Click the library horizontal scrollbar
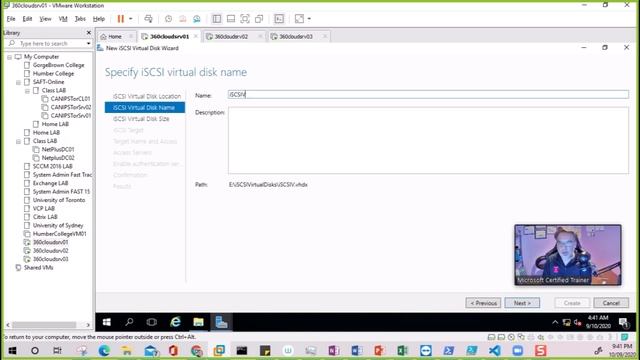Screen dimensions: 640x360 click(x=44, y=325)
